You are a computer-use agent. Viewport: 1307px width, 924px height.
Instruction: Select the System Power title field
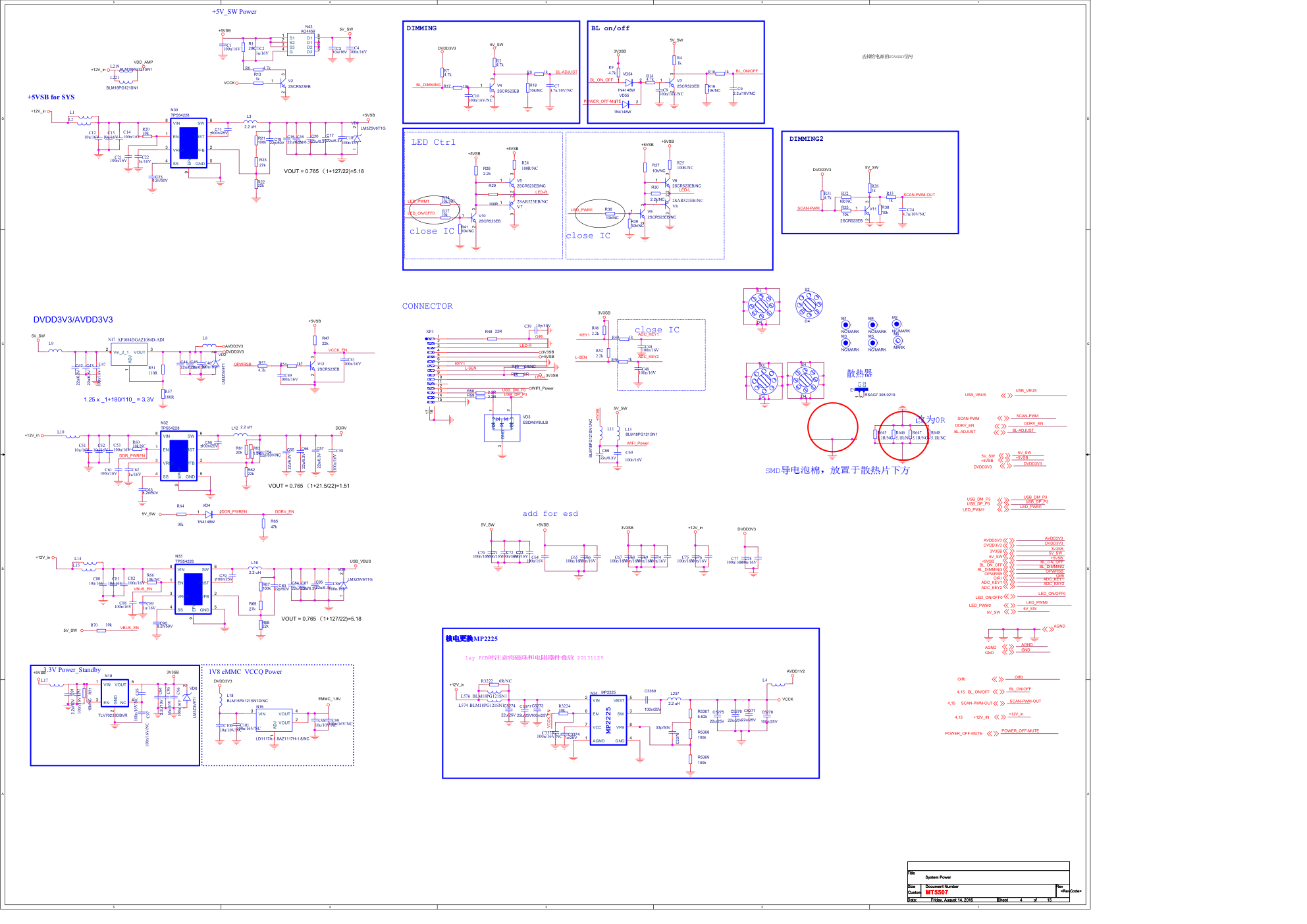[938, 877]
